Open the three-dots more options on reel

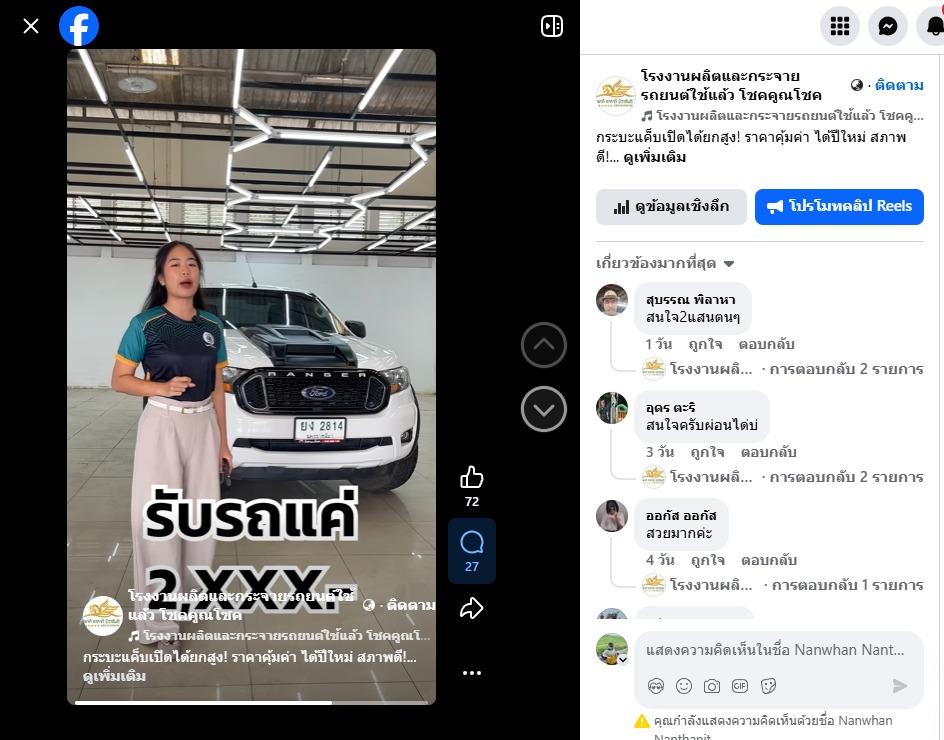(472, 673)
